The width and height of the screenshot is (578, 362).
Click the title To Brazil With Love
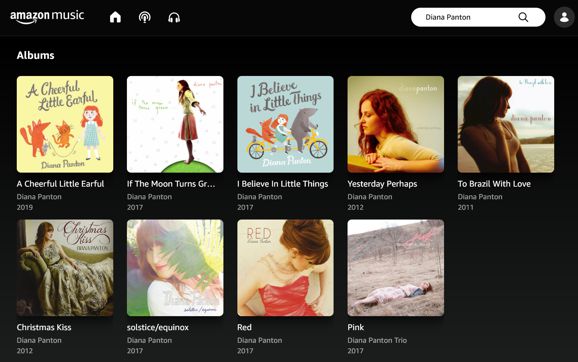click(494, 184)
